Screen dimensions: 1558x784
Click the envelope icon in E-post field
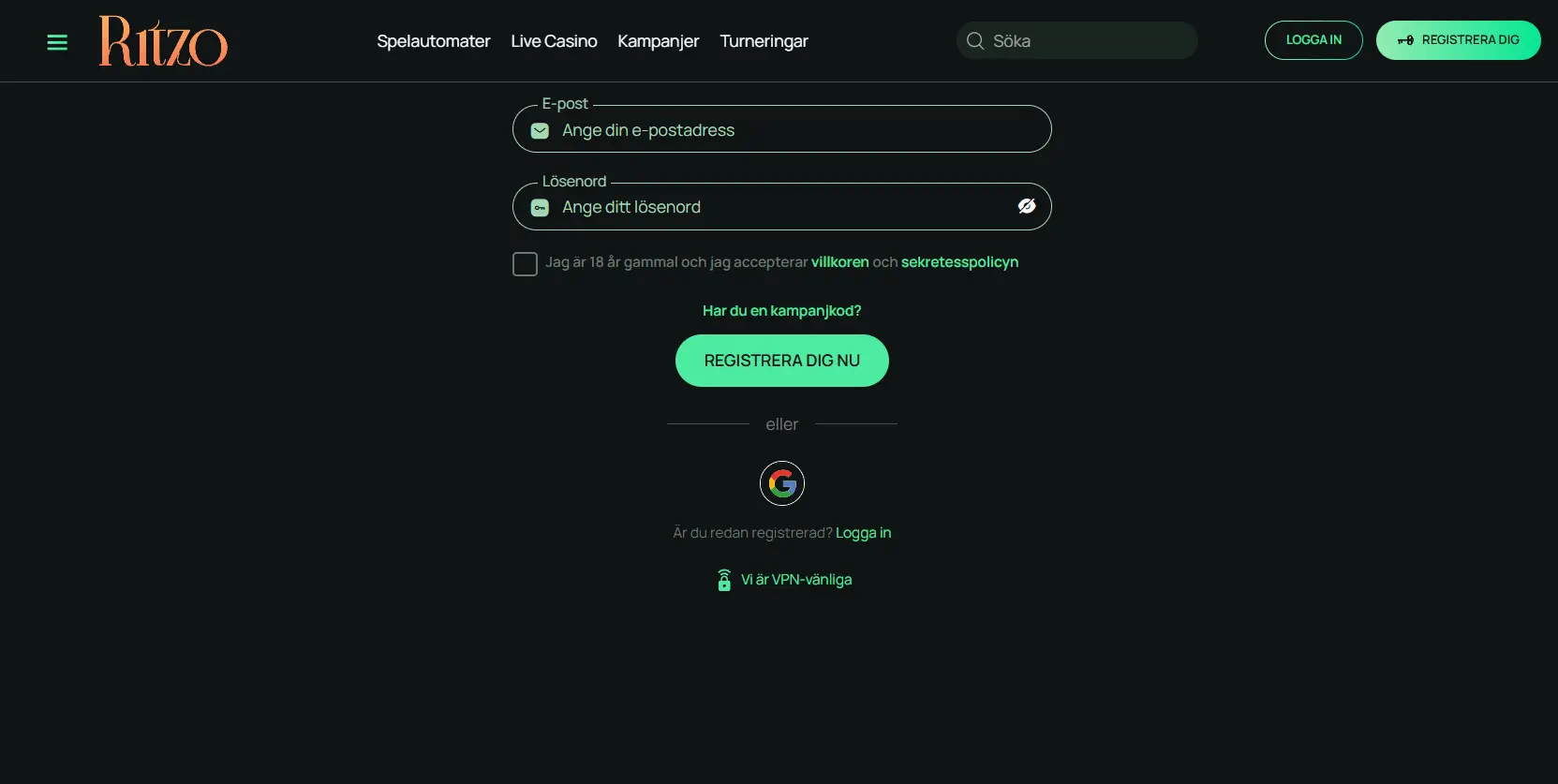(540, 131)
